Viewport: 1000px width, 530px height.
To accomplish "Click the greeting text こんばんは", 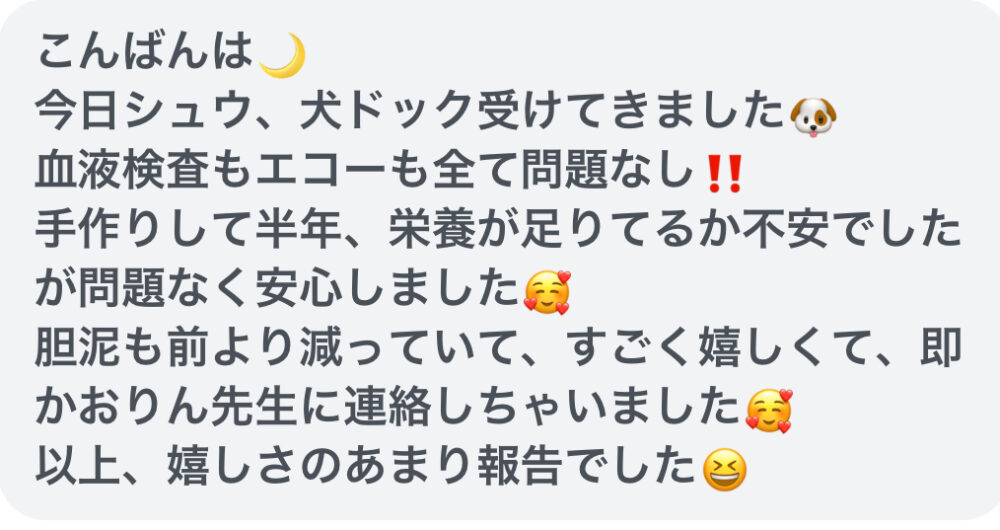I will coord(145,52).
